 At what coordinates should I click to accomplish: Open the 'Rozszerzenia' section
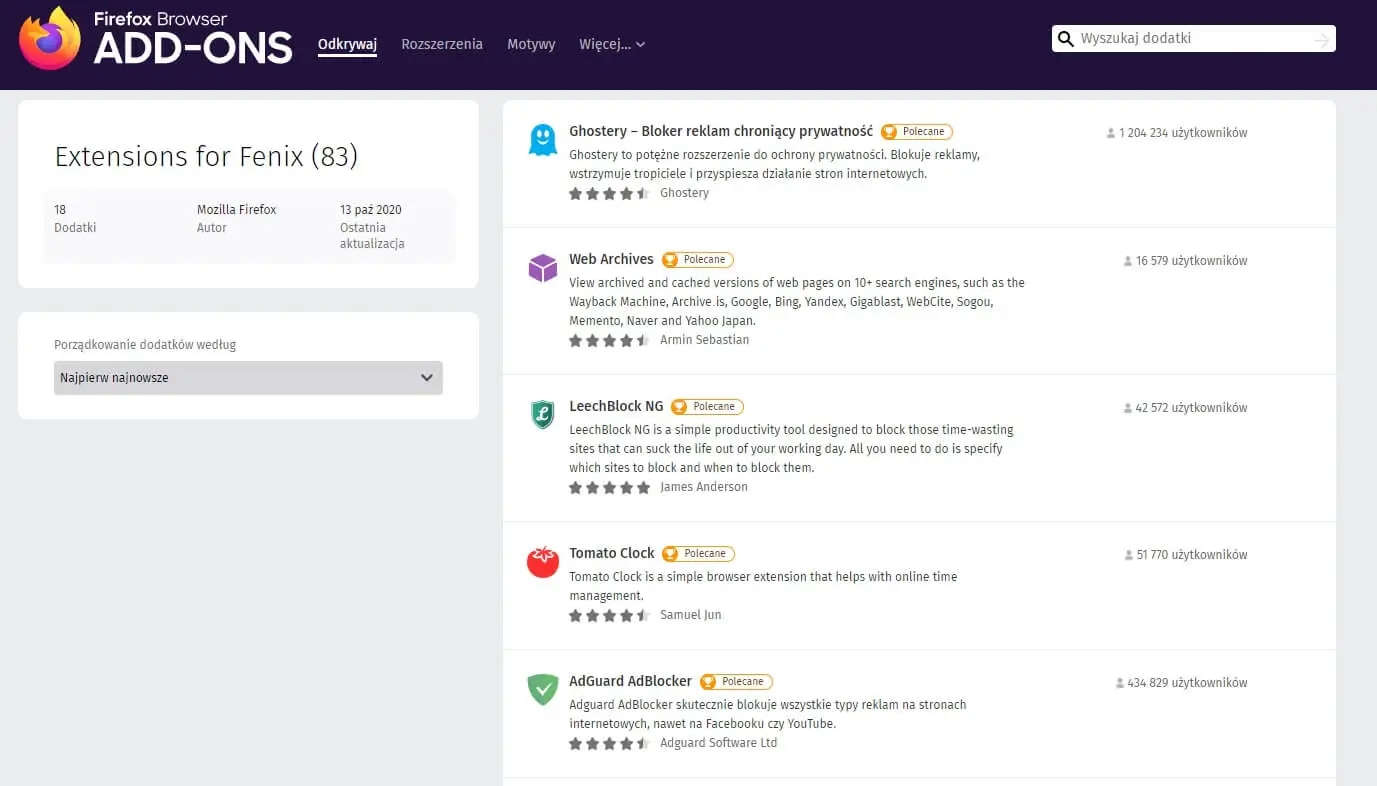(x=442, y=44)
